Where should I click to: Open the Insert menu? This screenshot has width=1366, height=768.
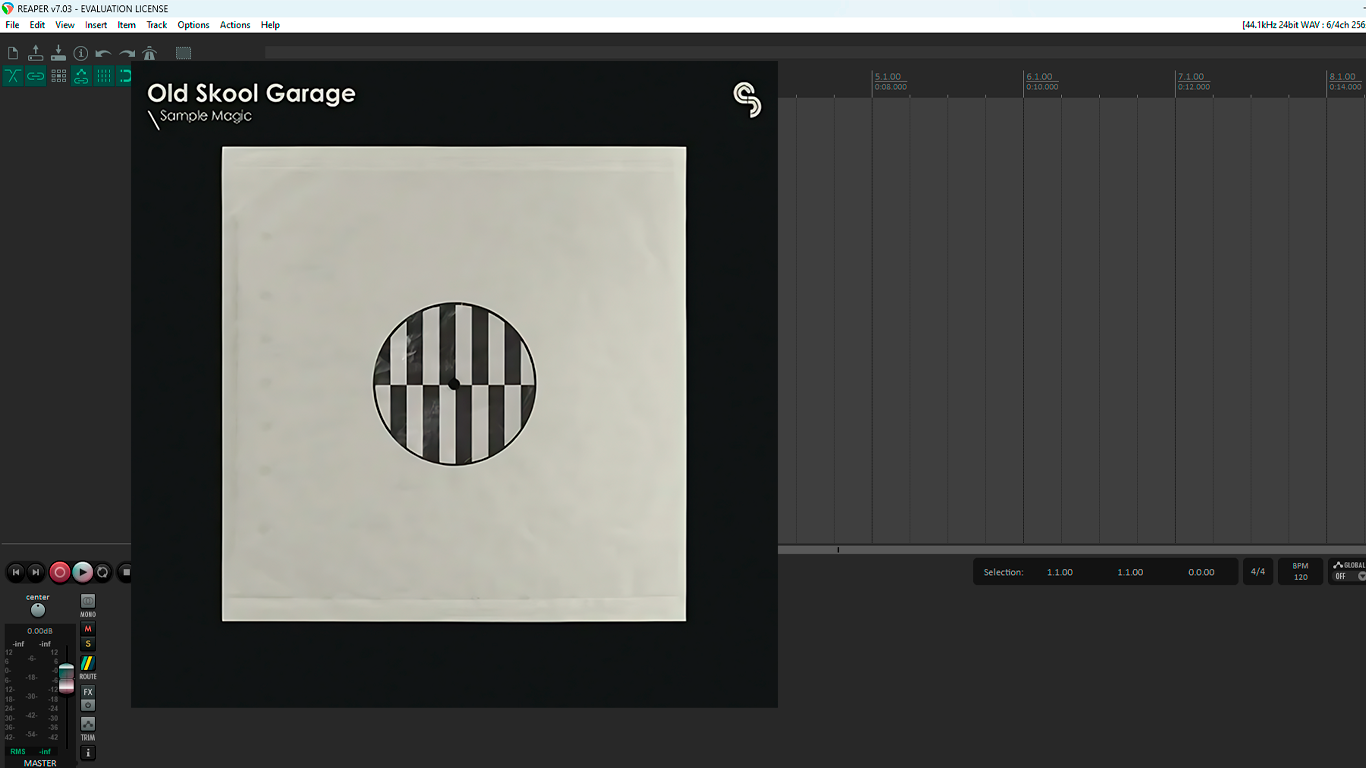point(96,25)
